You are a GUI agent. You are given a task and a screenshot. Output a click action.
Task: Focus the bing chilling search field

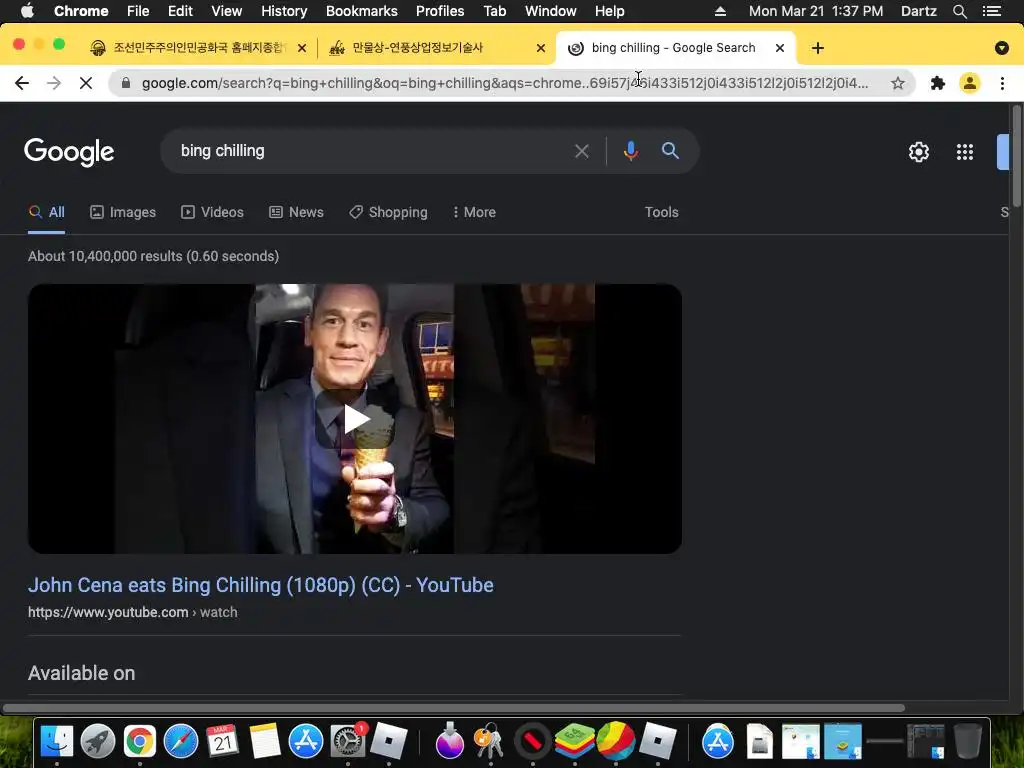(x=372, y=151)
